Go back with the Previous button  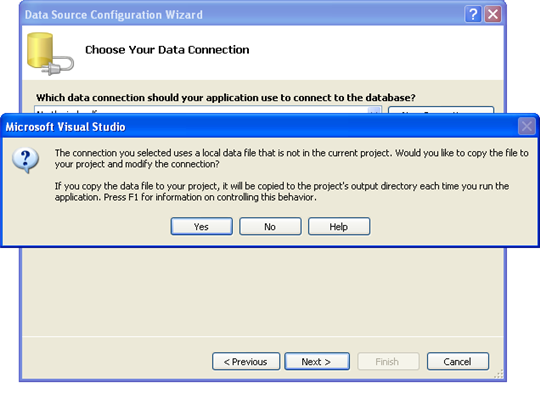(x=246, y=361)
